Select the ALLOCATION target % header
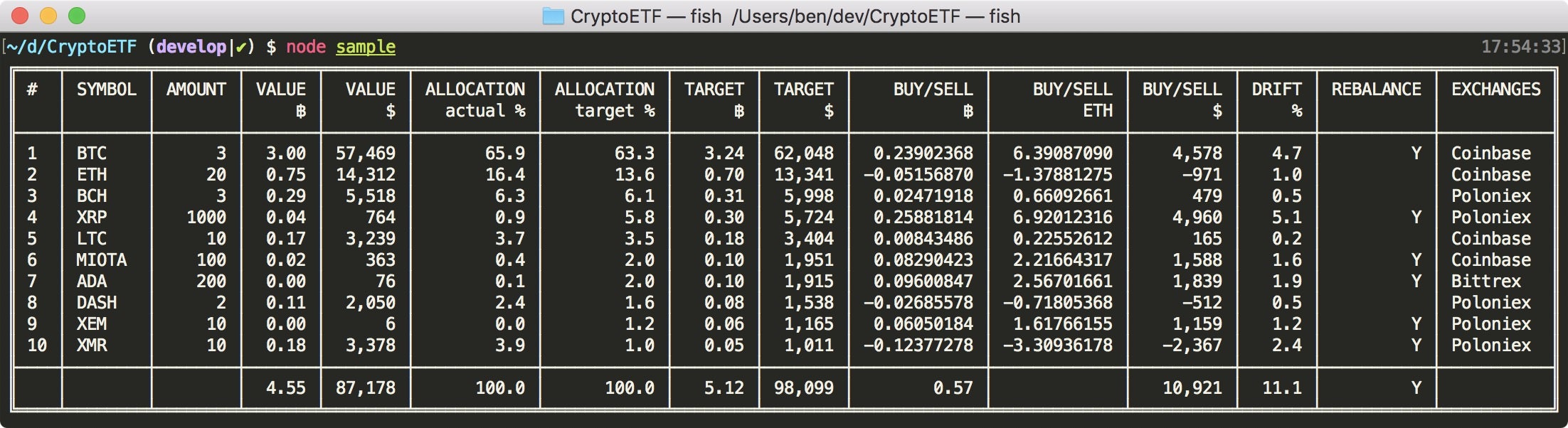The image size is (1568, 428). coord(604,100)
